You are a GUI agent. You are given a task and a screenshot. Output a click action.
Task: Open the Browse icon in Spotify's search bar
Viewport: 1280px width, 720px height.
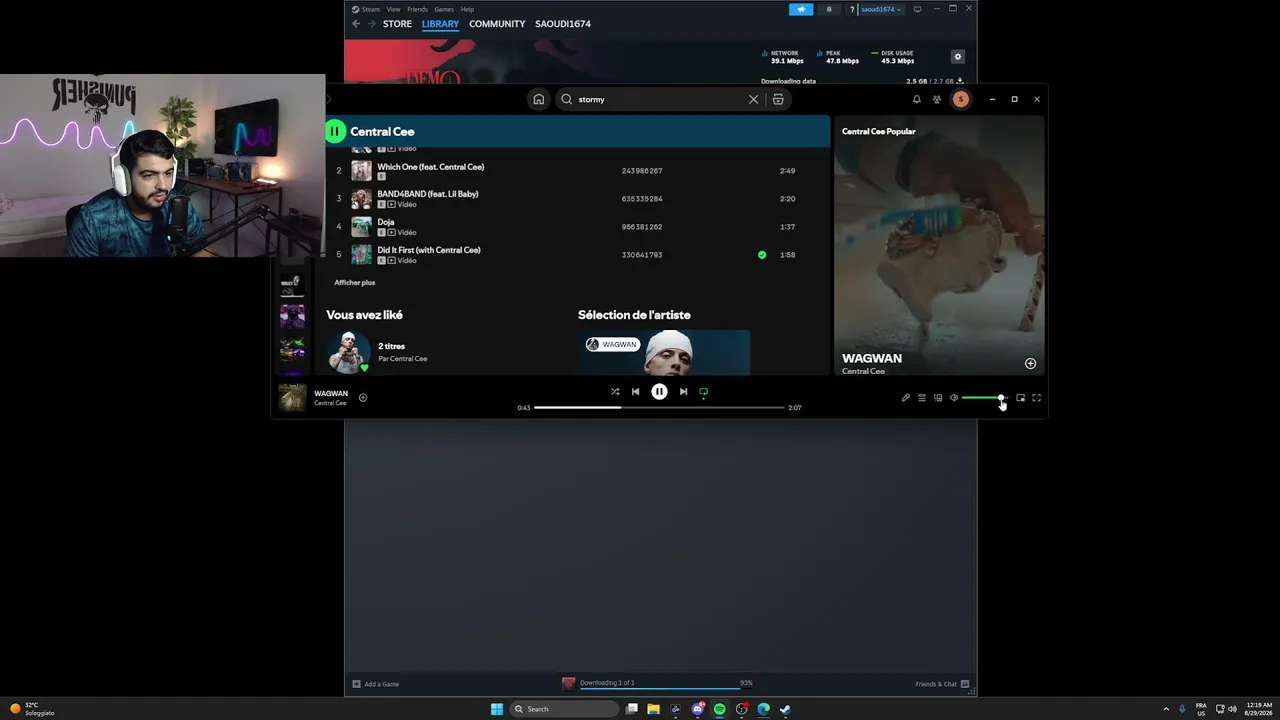coord(778,99)
